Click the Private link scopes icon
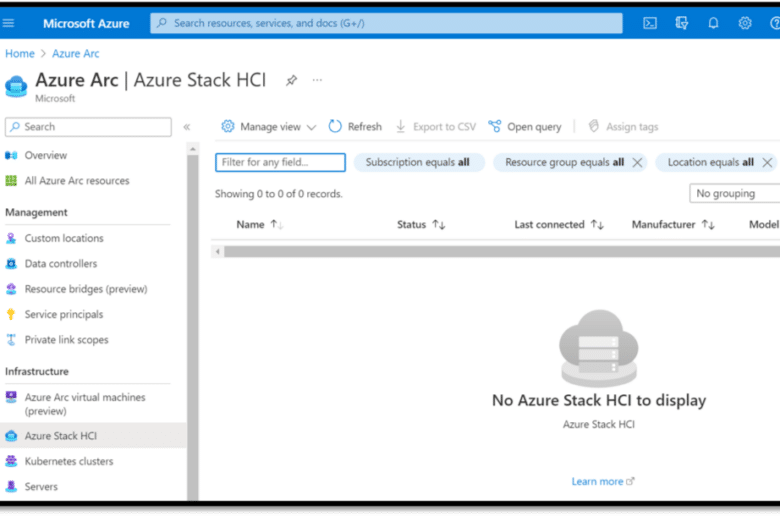The width and height of the screenshot is (780, 516). 11,340
